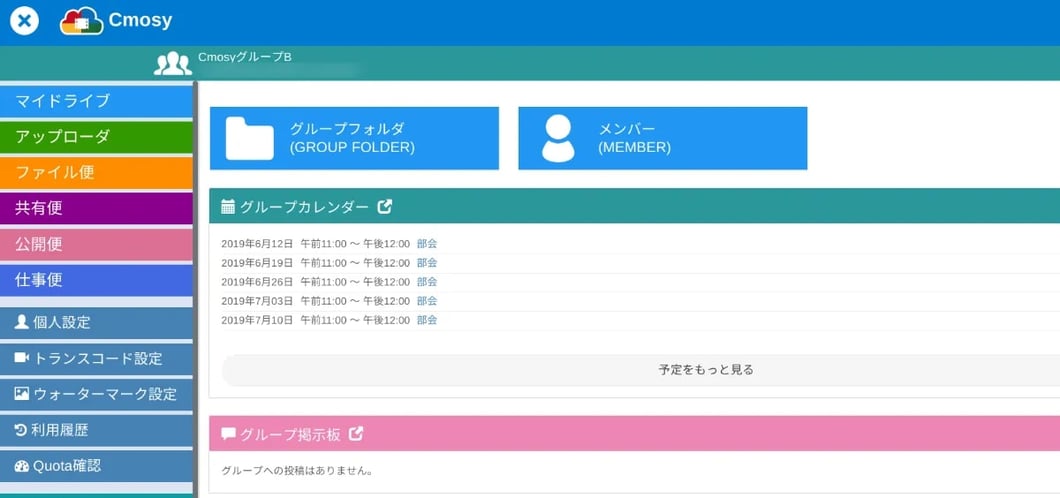The image size is (1060, 498).
Task: Click the group members icon beside CmosyグループB
Action: point(172,64)
